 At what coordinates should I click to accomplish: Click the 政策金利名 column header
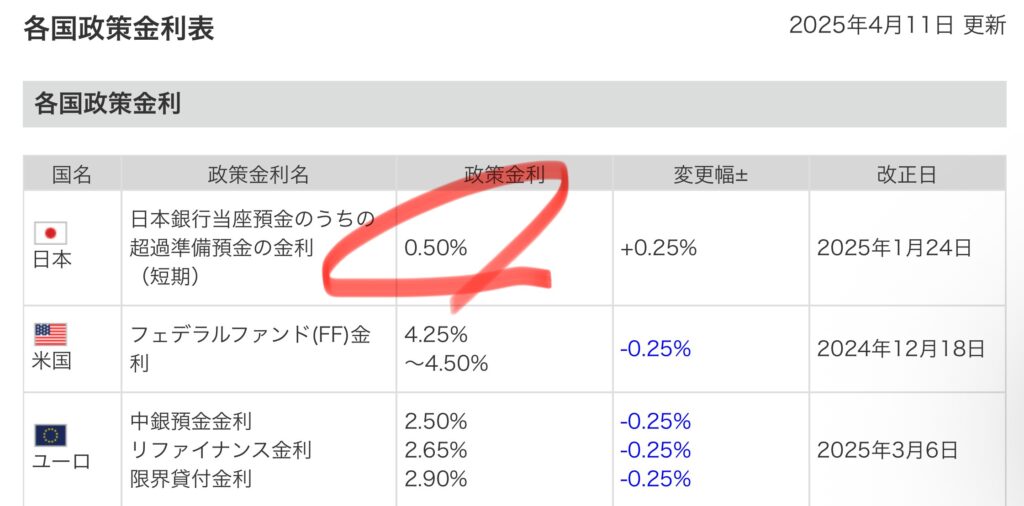click(258, 175)
